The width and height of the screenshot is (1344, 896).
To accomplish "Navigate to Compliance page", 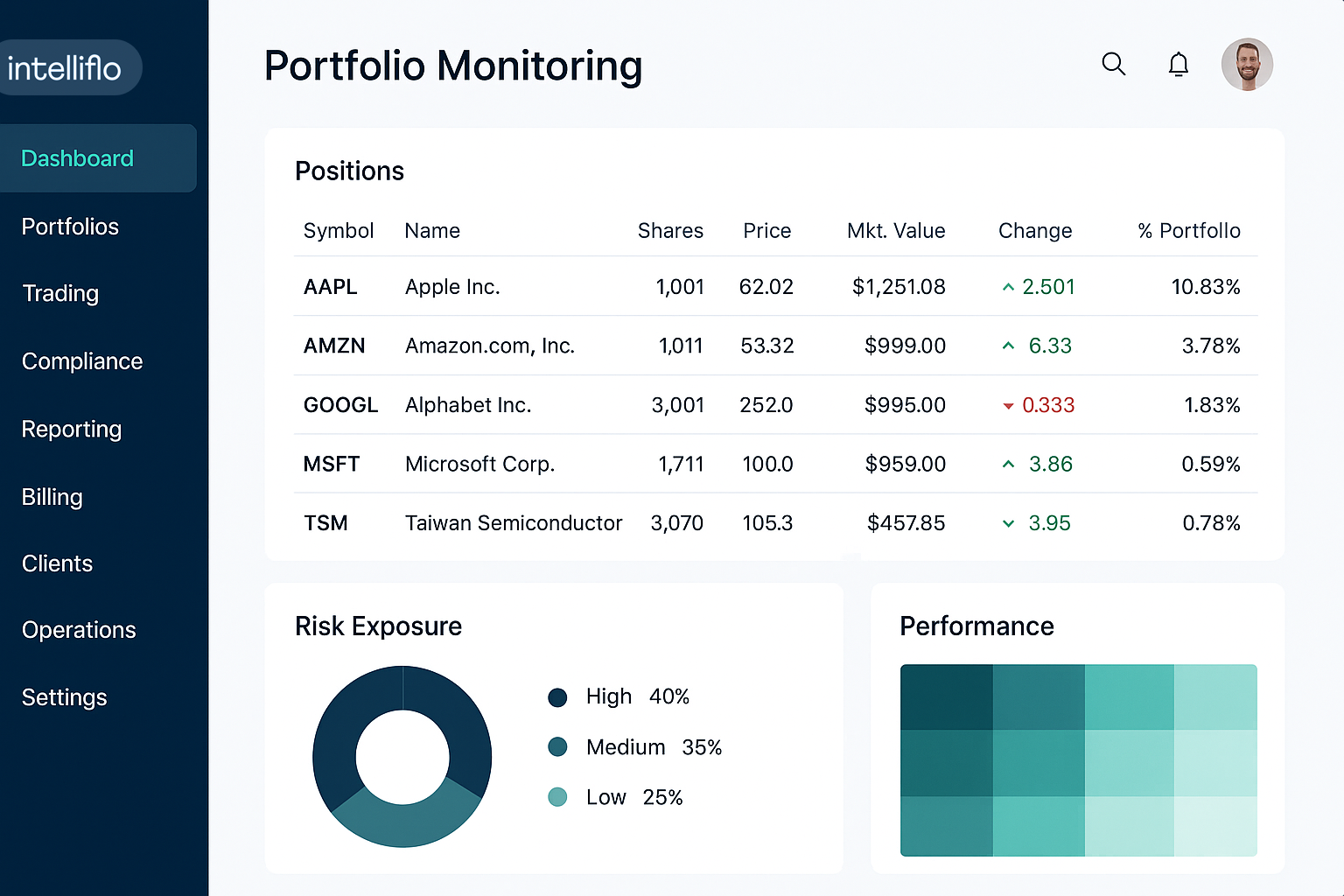I will point(82,361).
